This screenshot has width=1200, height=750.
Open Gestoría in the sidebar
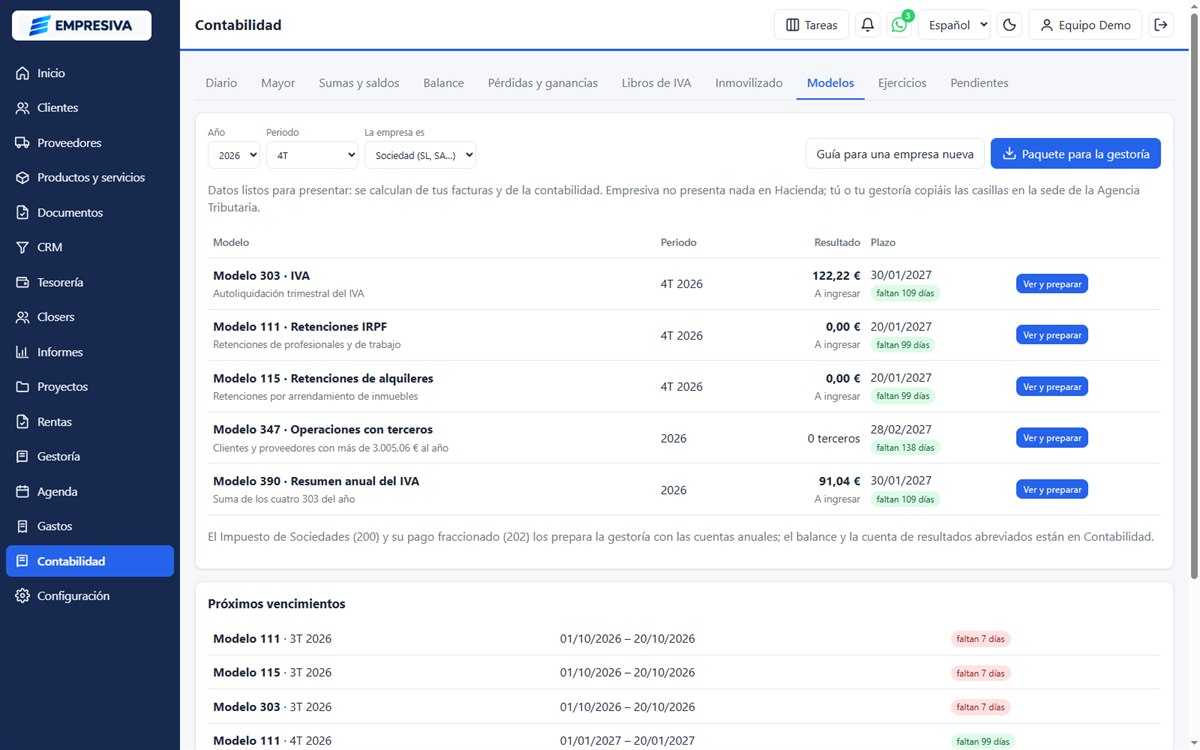(90, 457)
